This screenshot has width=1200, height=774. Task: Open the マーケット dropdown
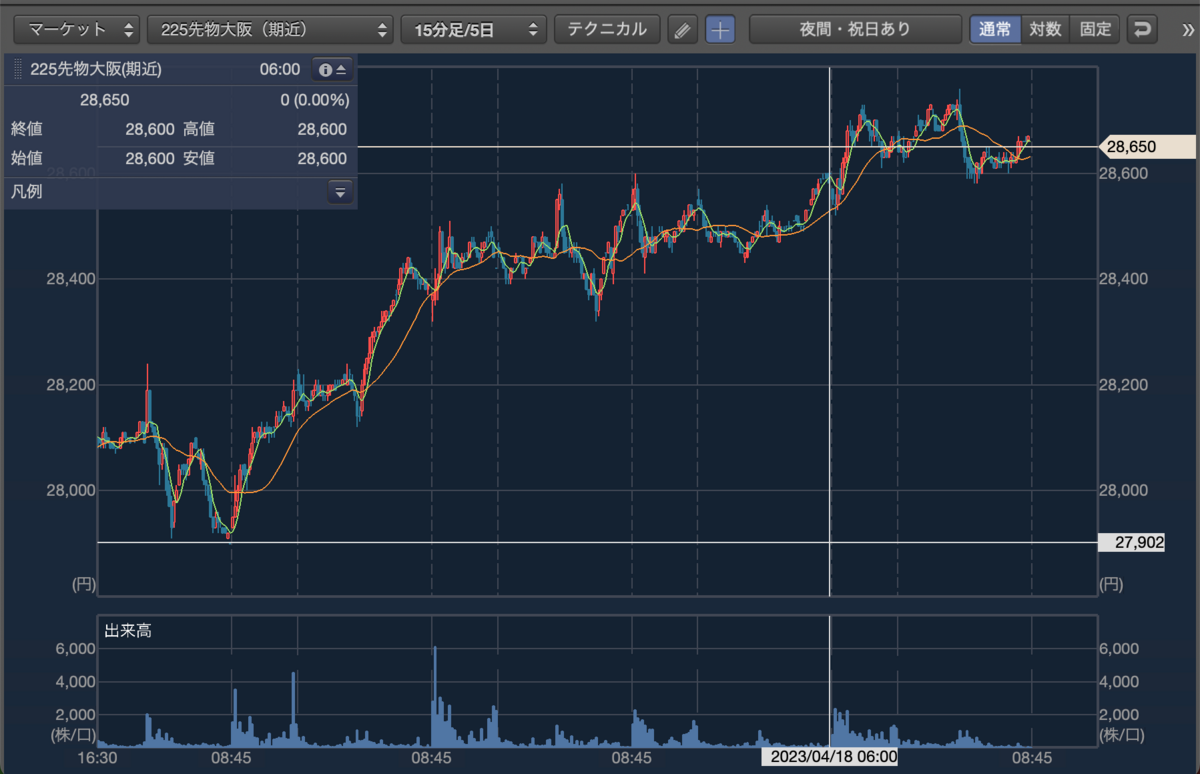pos(79,29)
